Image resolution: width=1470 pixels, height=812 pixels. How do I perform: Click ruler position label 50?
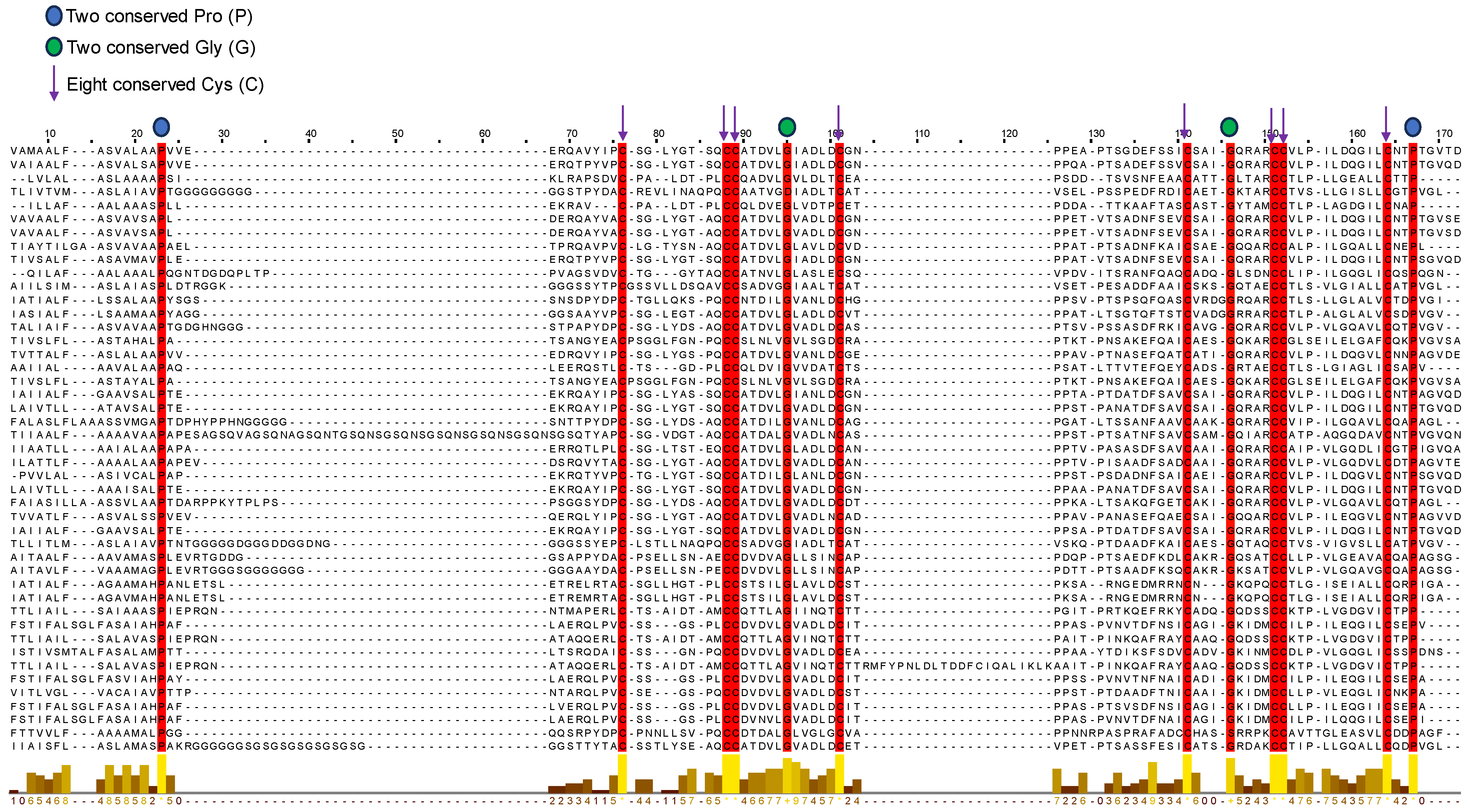[397, 134]
